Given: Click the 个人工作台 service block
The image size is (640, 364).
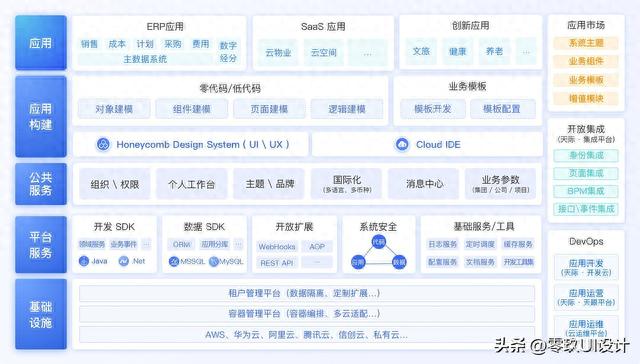Looking at the screenshot, I should tap(191, 184).
